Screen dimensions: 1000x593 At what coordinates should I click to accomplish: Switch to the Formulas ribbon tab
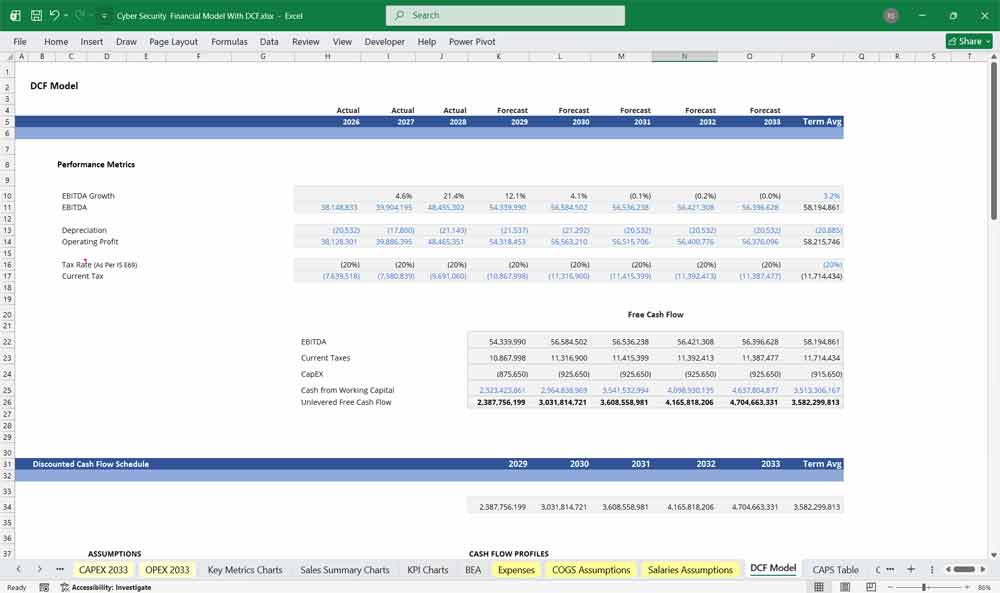(x=229, y=41)
